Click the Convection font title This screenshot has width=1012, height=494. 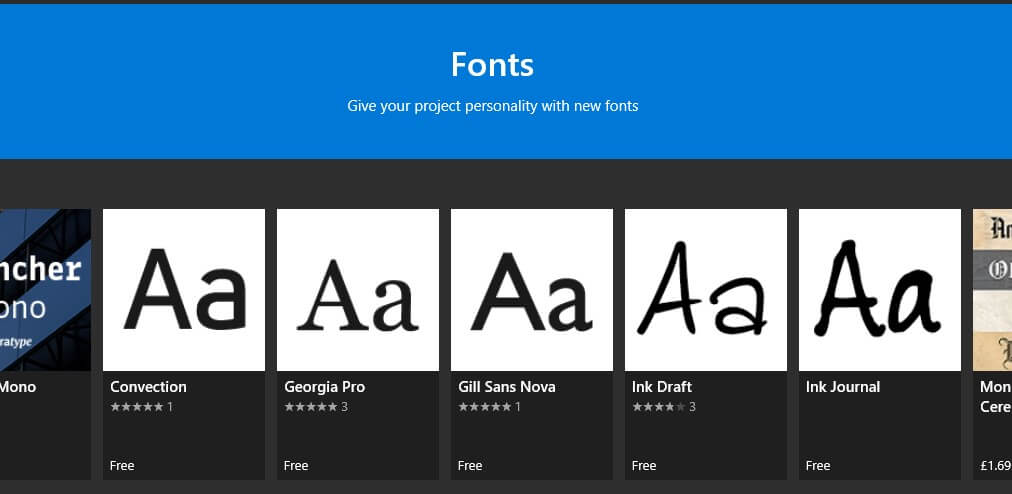coord(148,387)
